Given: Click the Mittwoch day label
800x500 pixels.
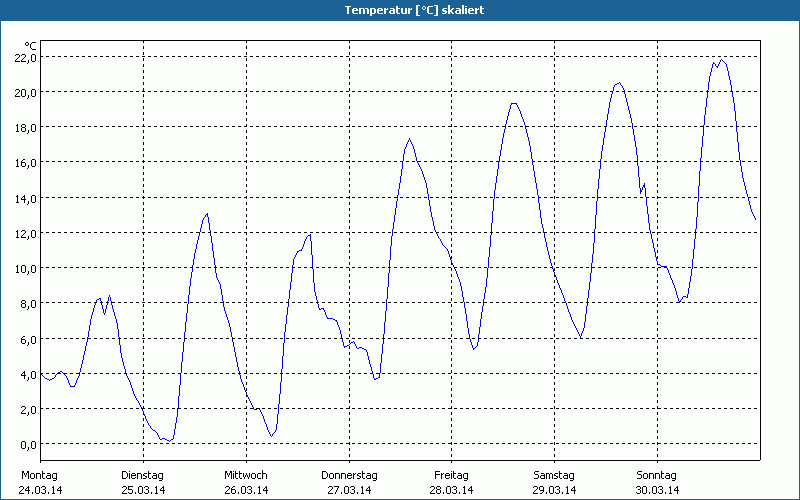Looking at the screenshot, I should pos(245,475).
